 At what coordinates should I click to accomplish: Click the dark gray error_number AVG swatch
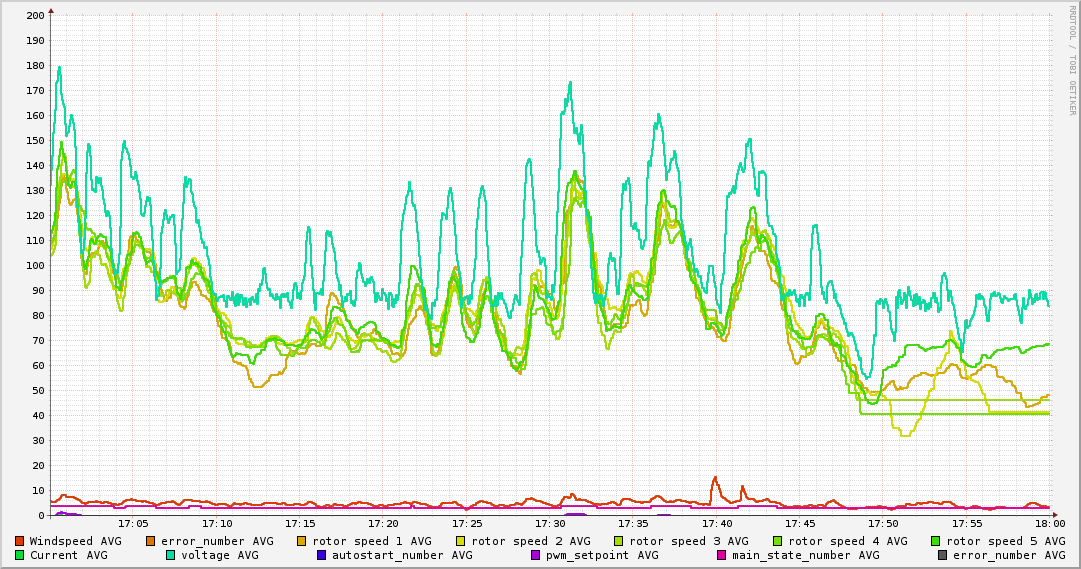942,555
